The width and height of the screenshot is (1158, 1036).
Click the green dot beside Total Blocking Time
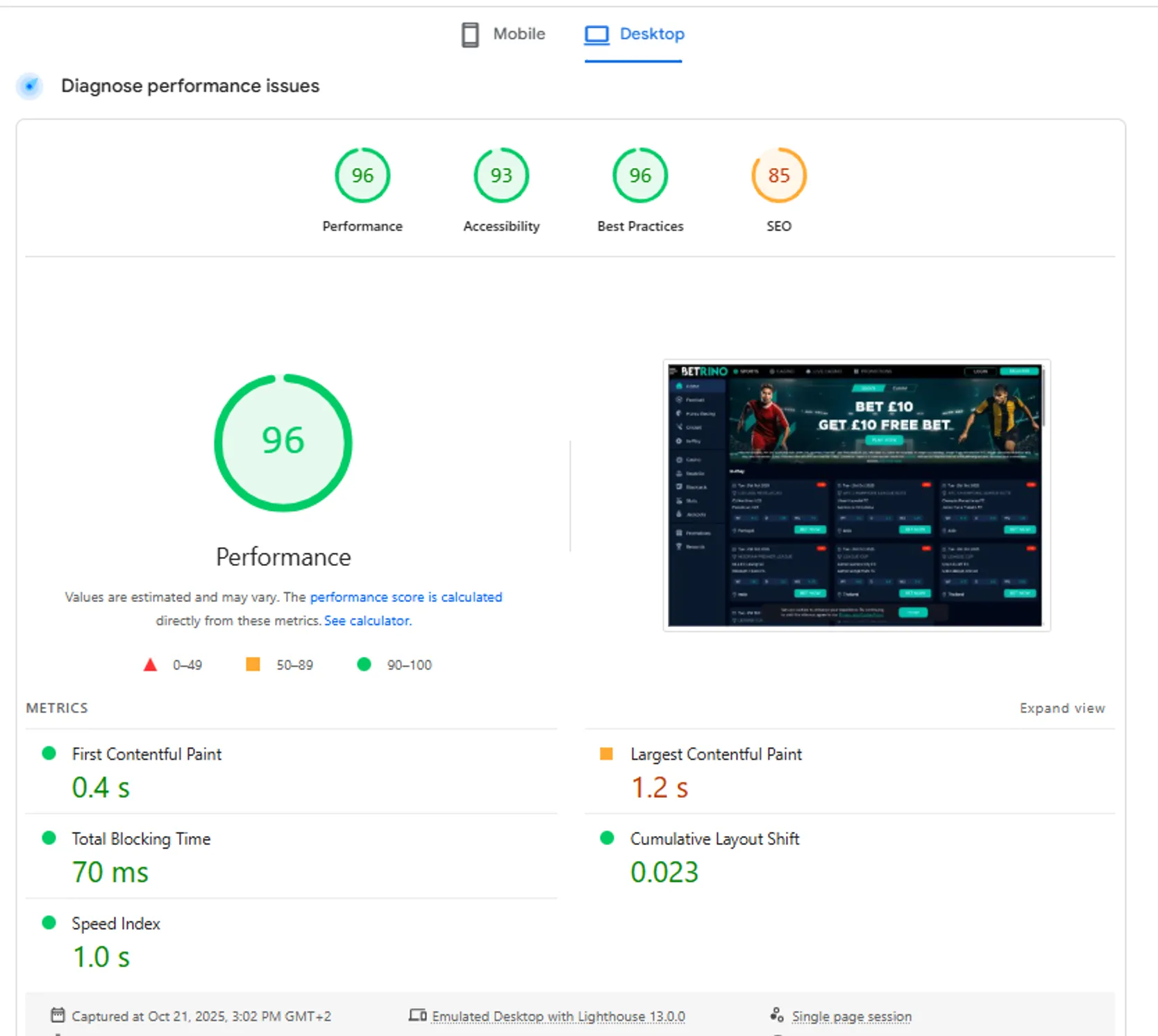[x=49, y=837]
